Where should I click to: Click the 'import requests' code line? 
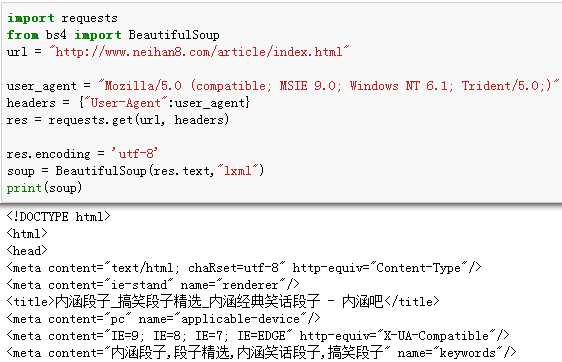(x=62, y=18)
